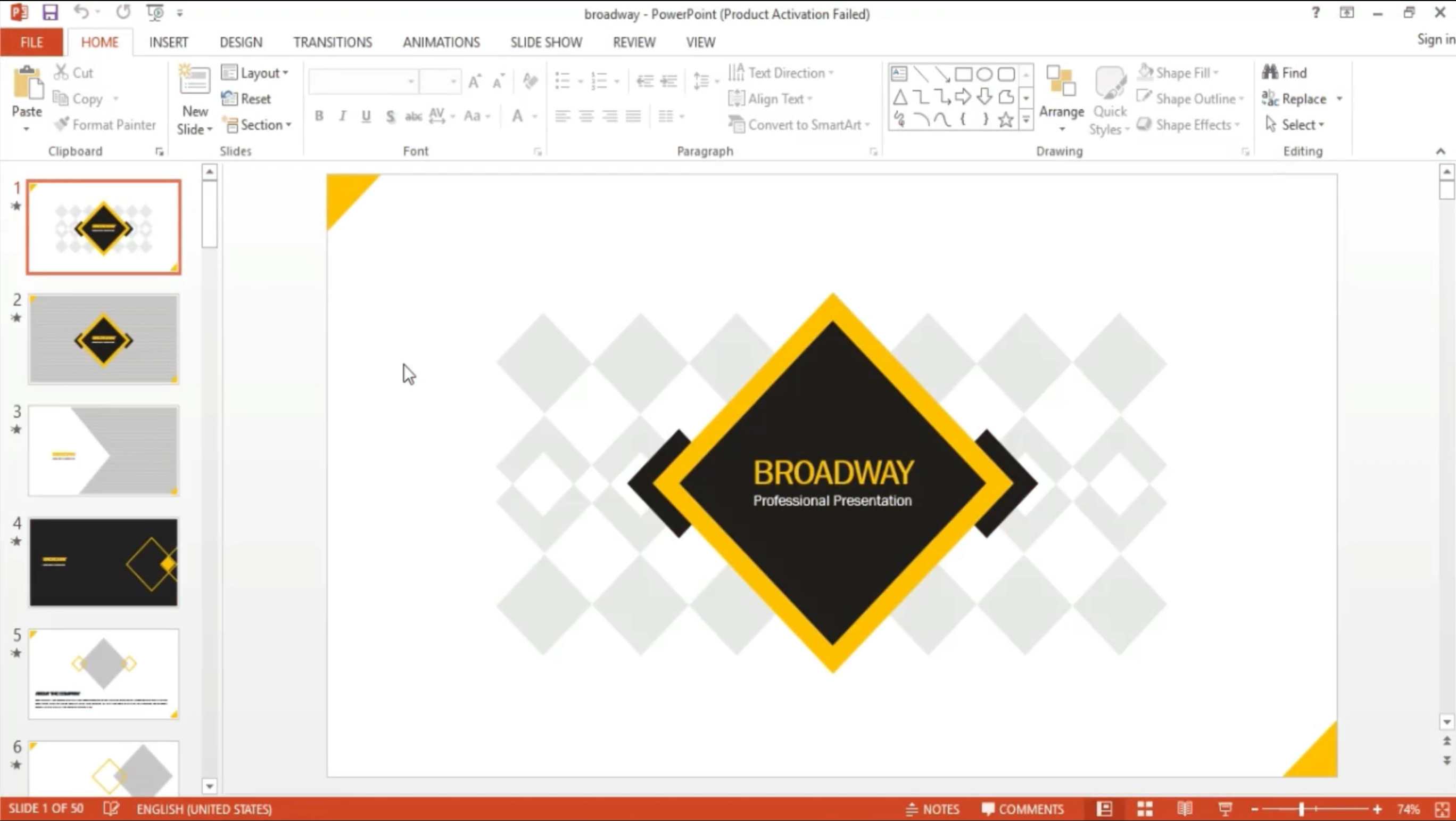Click the Paste clipboard icon
The height and width of the screenshot is (821, 1456).
[x=27, y=84]
